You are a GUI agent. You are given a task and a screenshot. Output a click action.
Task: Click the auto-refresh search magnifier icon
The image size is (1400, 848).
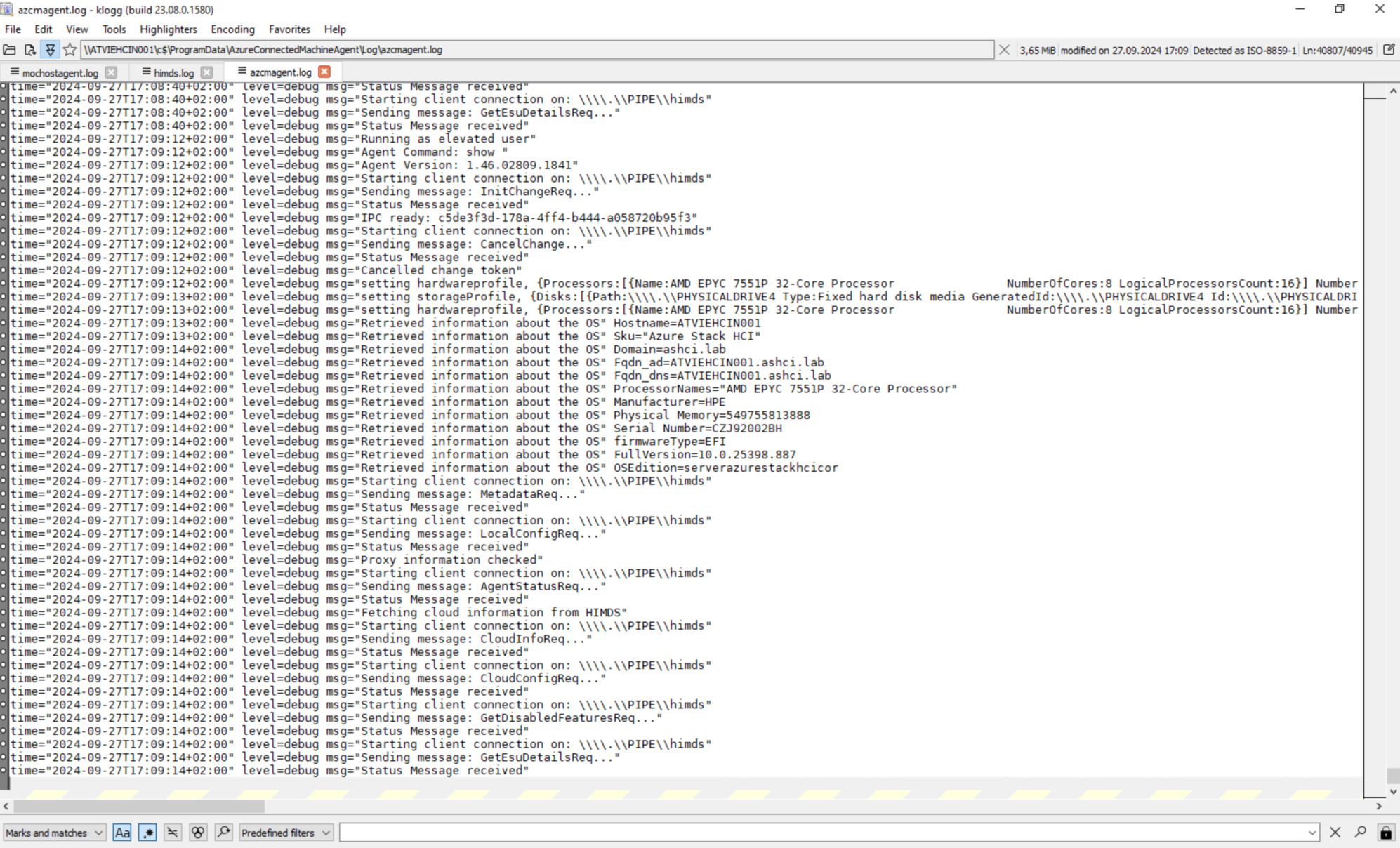tap(223, 833)
